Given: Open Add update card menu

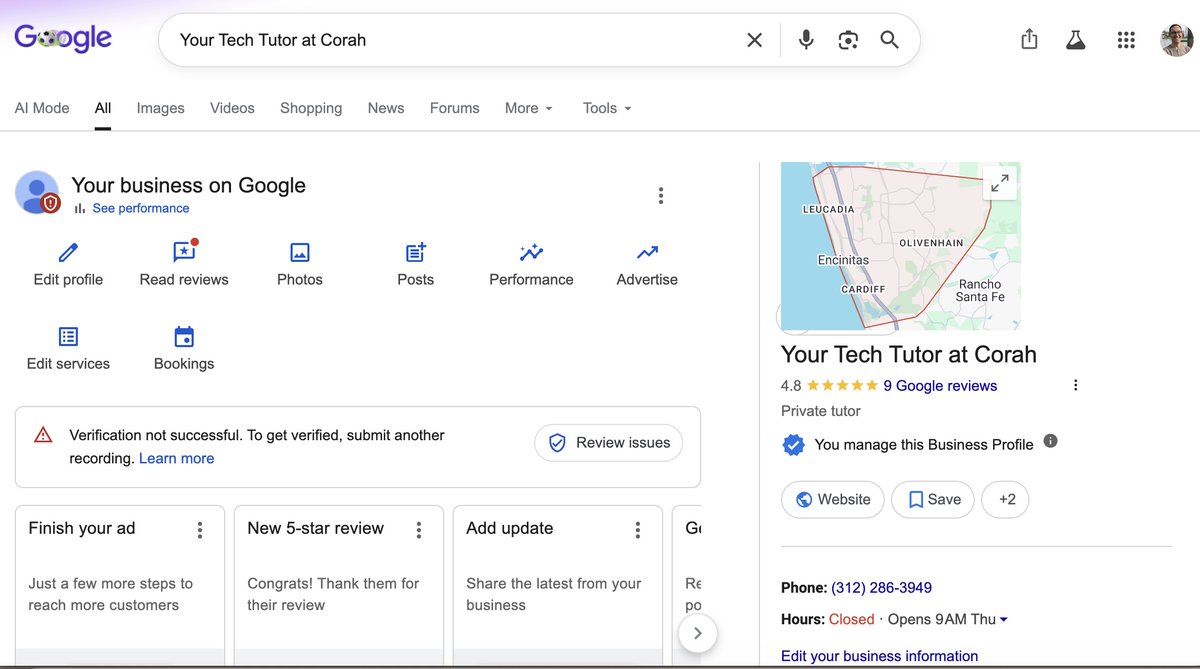Looking at the screenshot, I should tap(638, 530).
